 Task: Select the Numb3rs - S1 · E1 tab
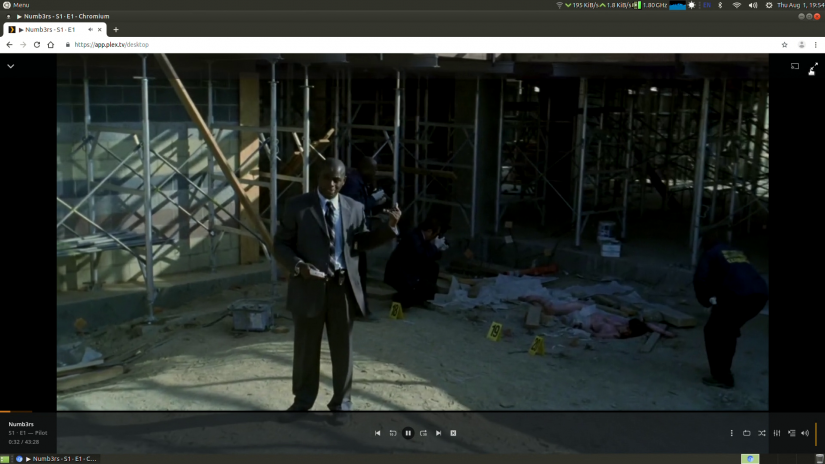click(55, 29)
